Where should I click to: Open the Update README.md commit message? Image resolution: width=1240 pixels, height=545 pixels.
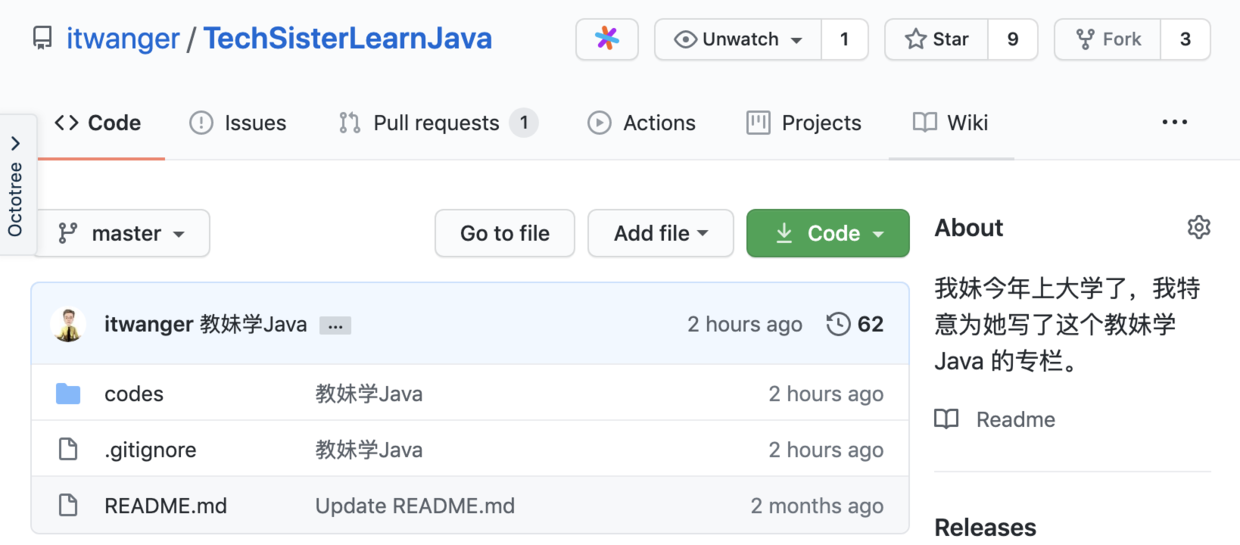(x=415, y=505)
